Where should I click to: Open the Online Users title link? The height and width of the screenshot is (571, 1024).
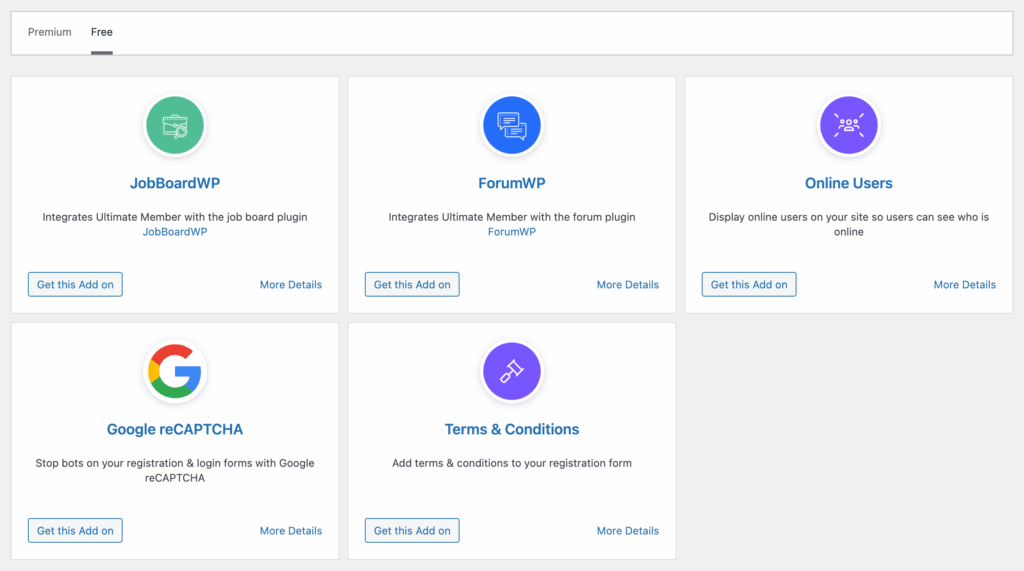point(848,183)
